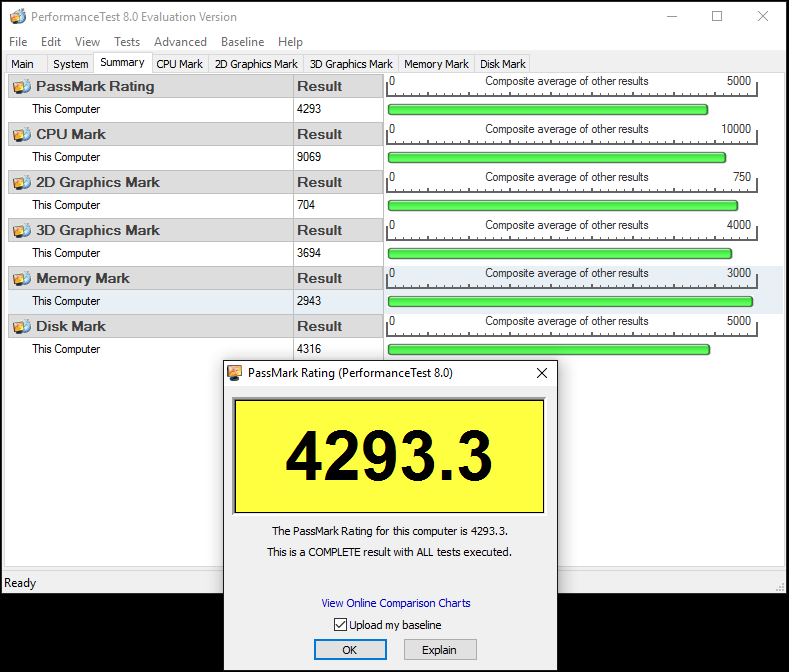789x672 pixels.
Task: Click the 2D Graphics Mark row icon
Action: tap(22, 182)
